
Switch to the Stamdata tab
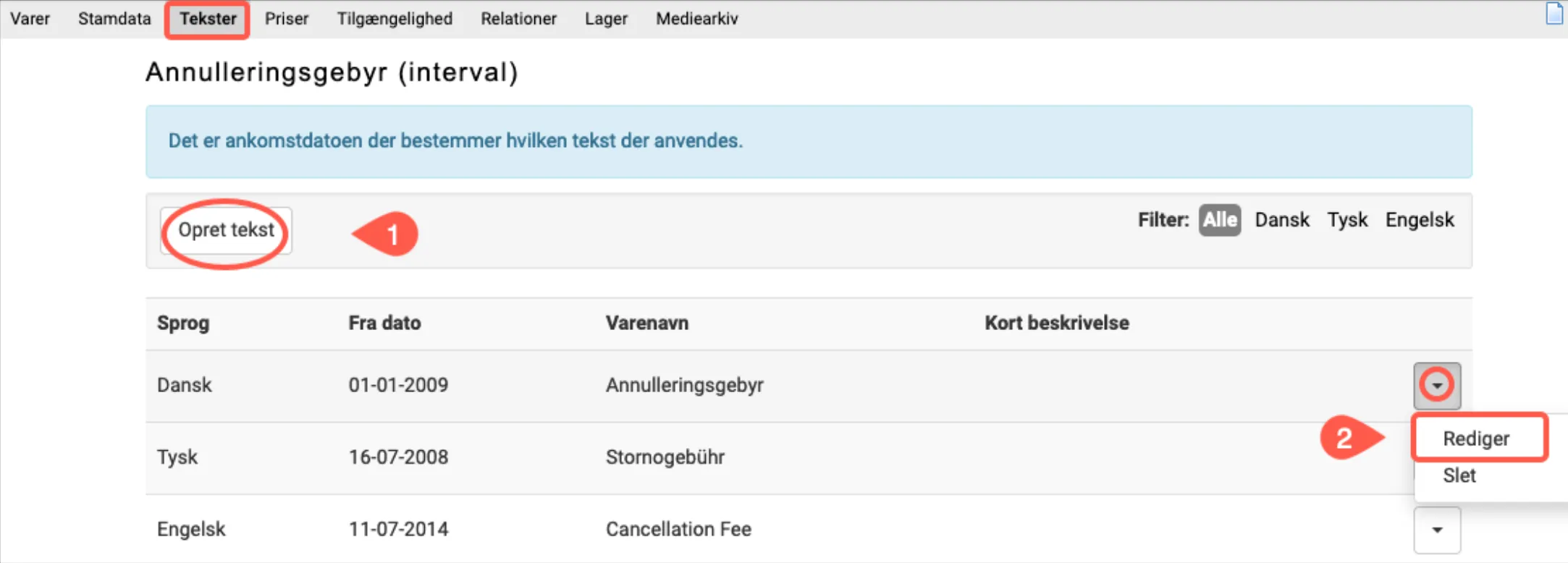click(114, 19)
